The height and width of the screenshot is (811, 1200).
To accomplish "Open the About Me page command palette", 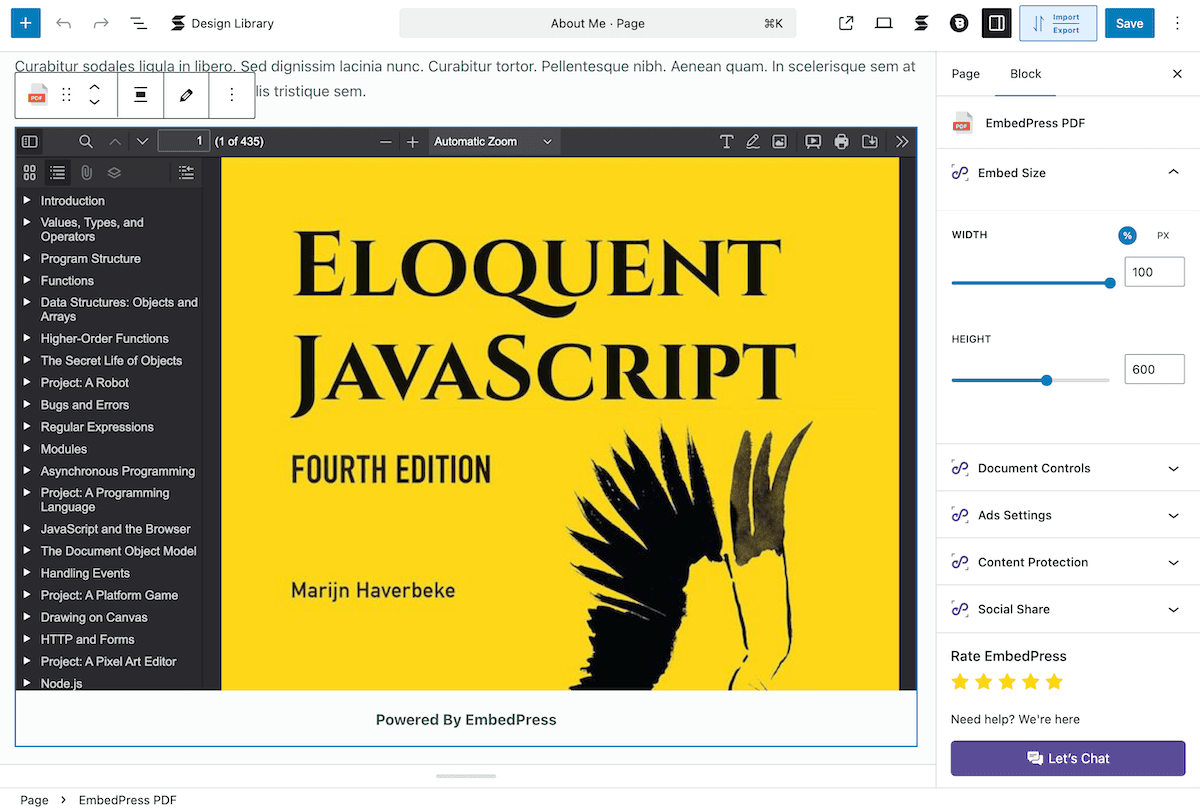I will click(598, 23).
